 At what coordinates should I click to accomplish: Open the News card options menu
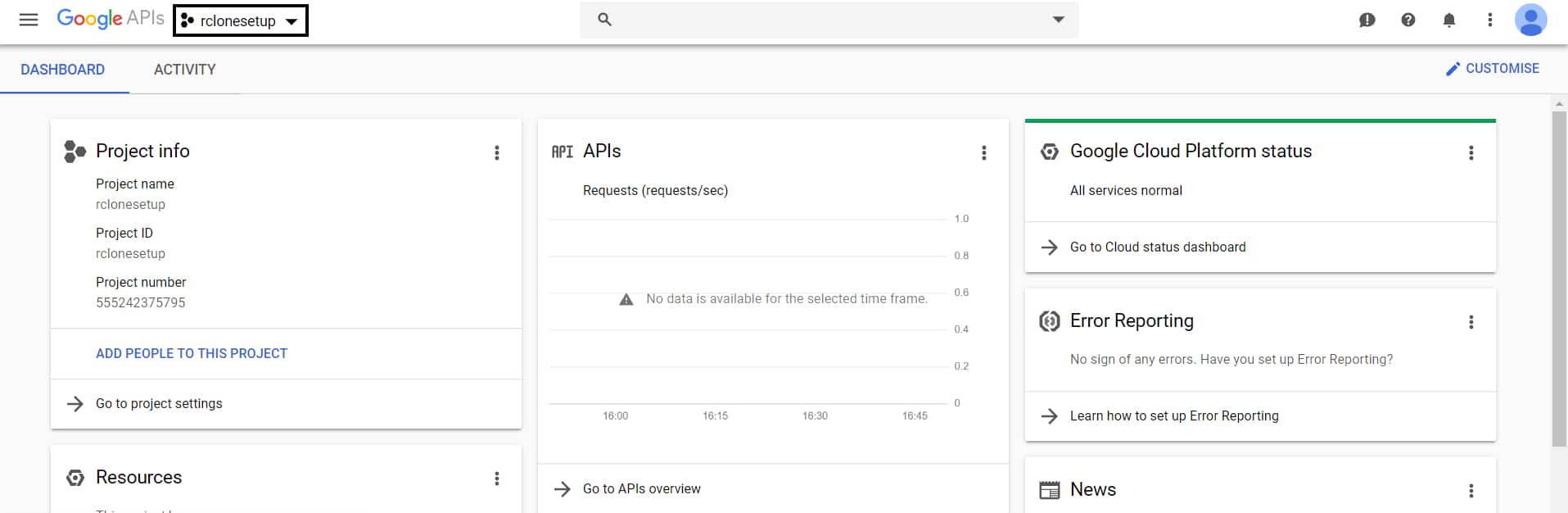pyautogui.click(x=1471, y=491)
